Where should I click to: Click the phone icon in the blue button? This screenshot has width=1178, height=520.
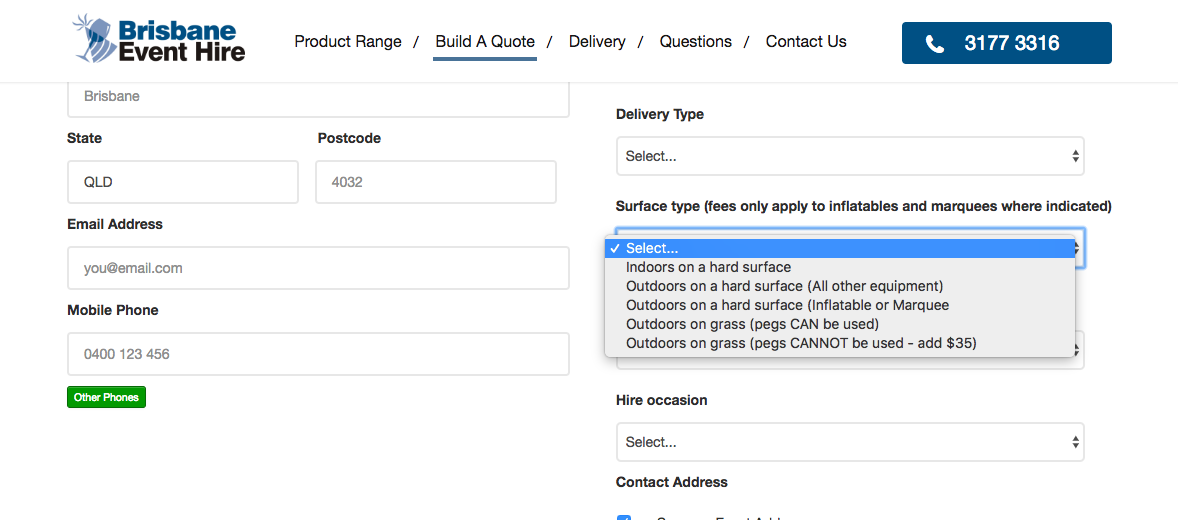(x=935, y=44)
